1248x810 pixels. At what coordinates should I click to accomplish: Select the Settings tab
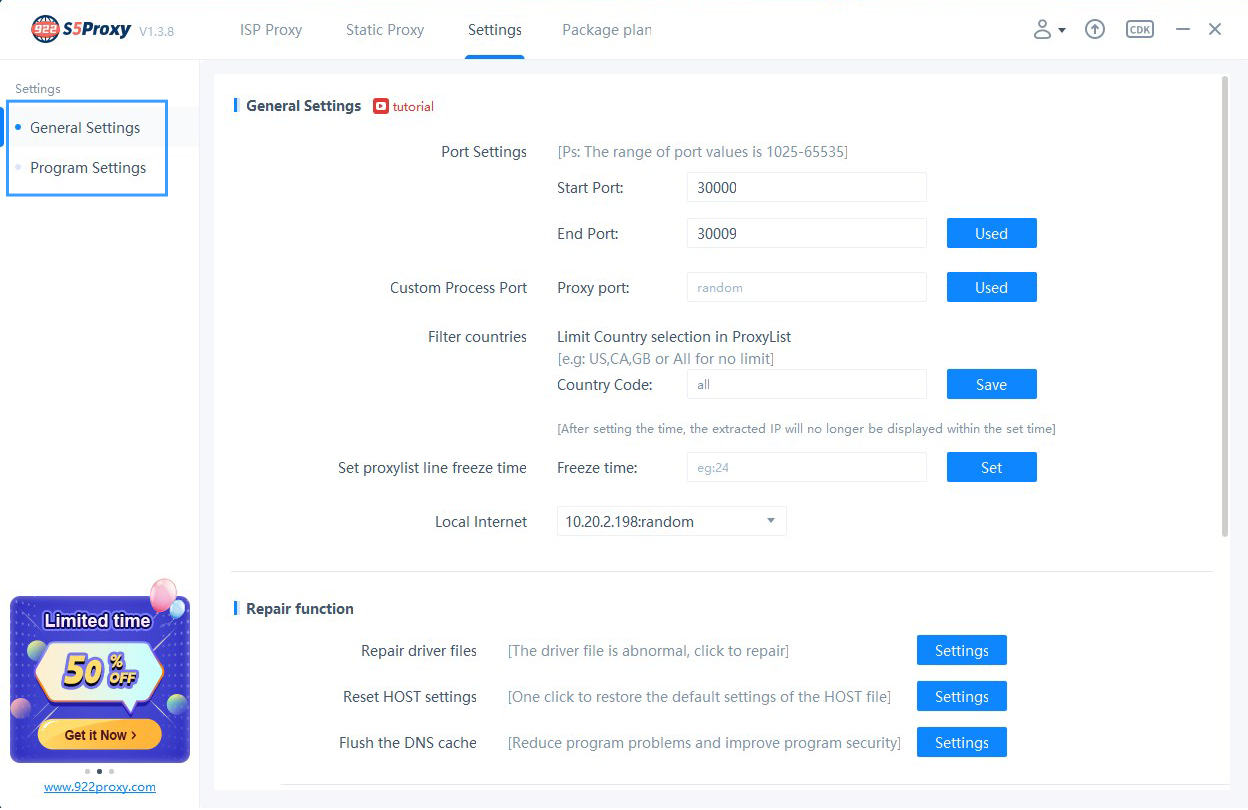tap(495, 30)
